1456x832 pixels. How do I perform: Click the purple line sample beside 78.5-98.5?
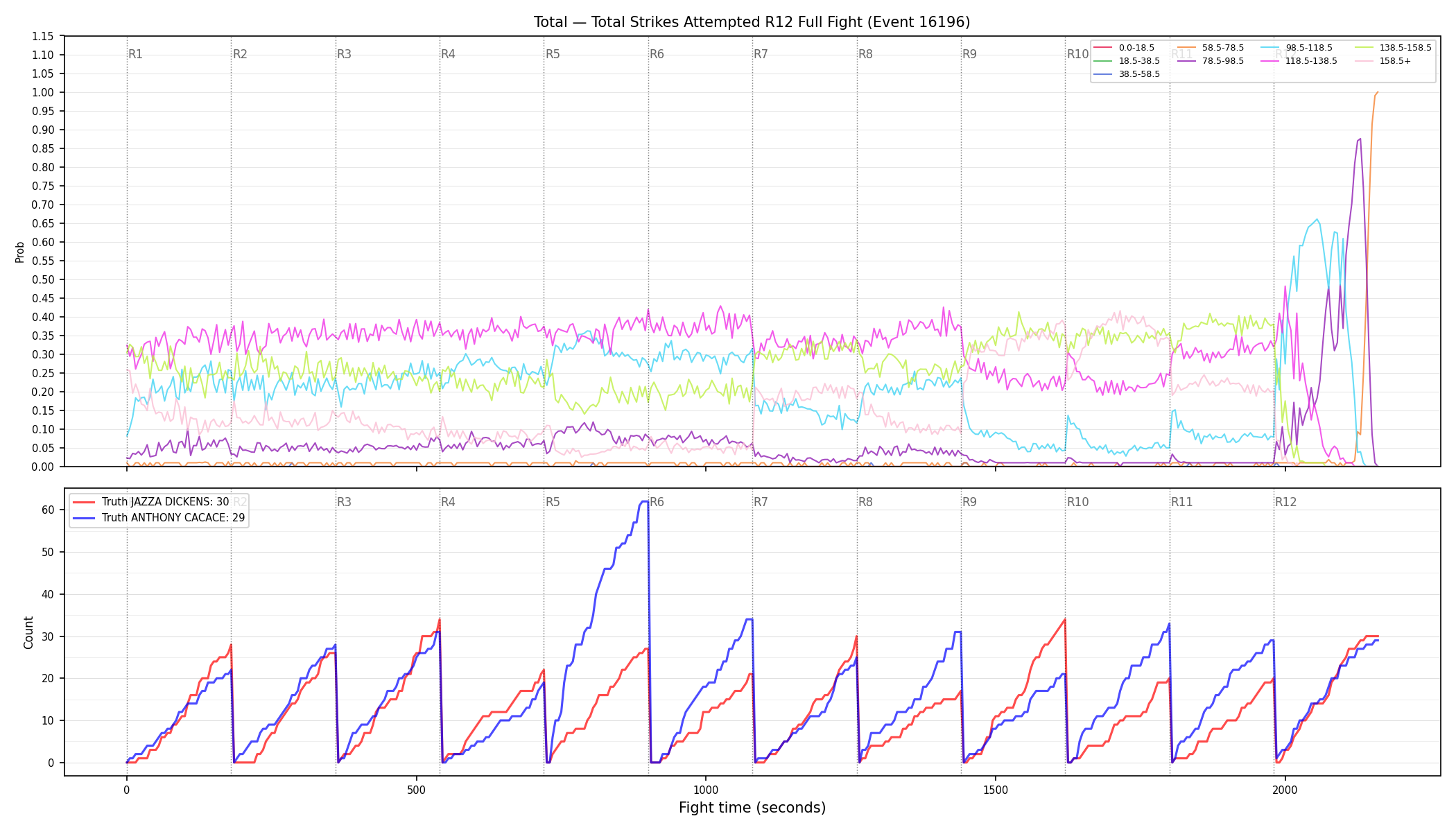click(x=1186, y=61)
